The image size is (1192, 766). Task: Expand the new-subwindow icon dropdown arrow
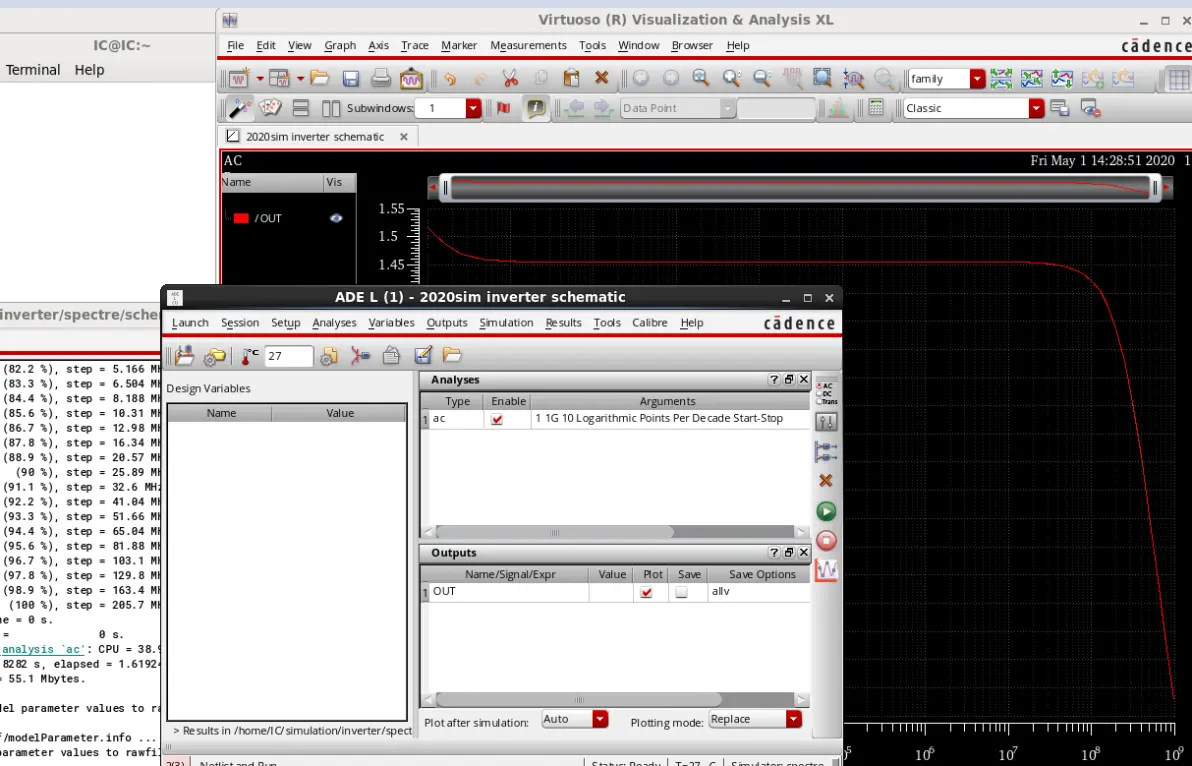300,78
